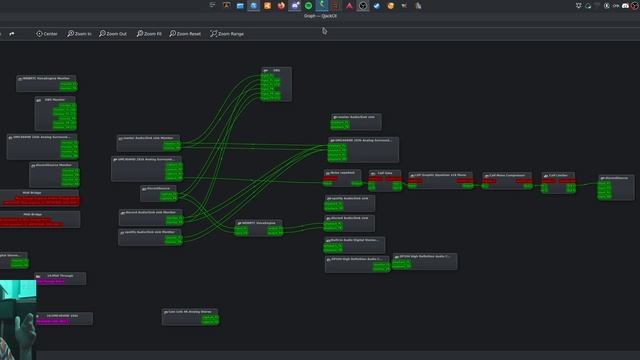This screenshot has height=360, width=640.
Task: Select the WEBRTC VoiceEngine node between the sinks
Action: point(259,228)
